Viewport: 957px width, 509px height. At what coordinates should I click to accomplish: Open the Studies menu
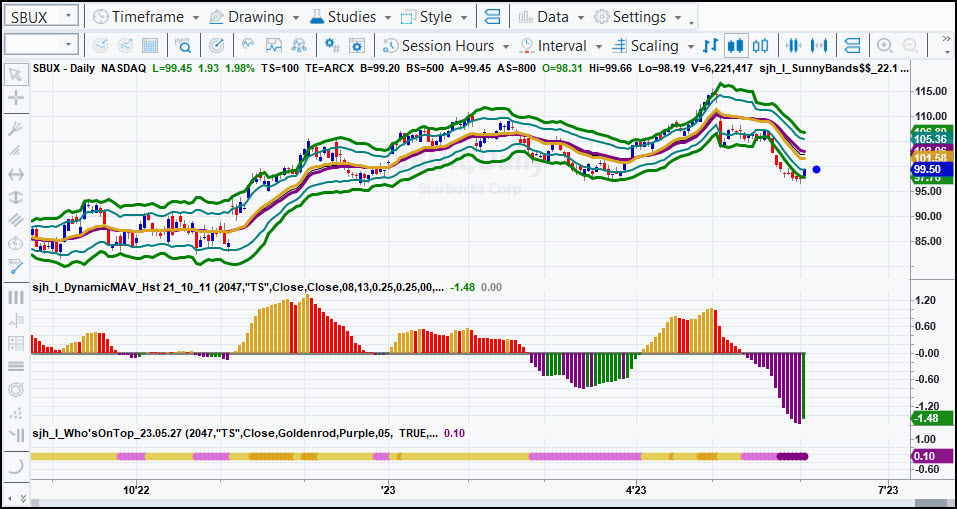click(x=351, y=16)
